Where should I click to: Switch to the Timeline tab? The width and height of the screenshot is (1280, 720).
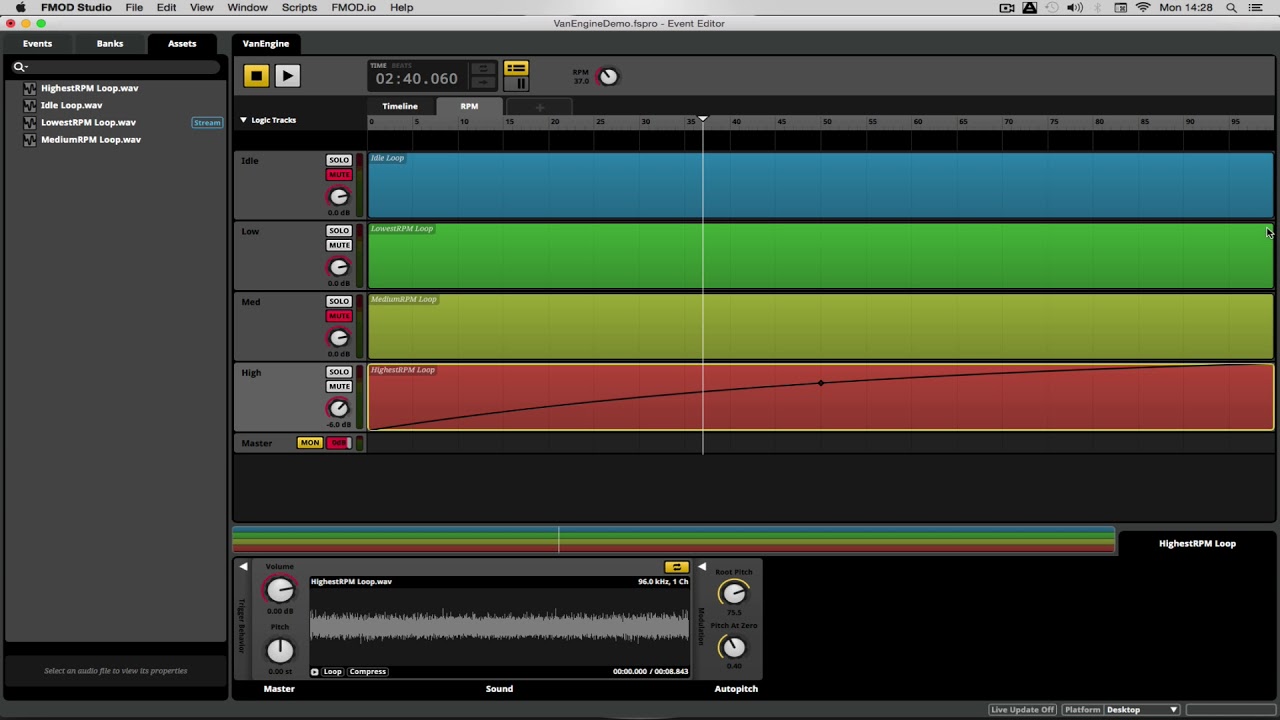400,106
